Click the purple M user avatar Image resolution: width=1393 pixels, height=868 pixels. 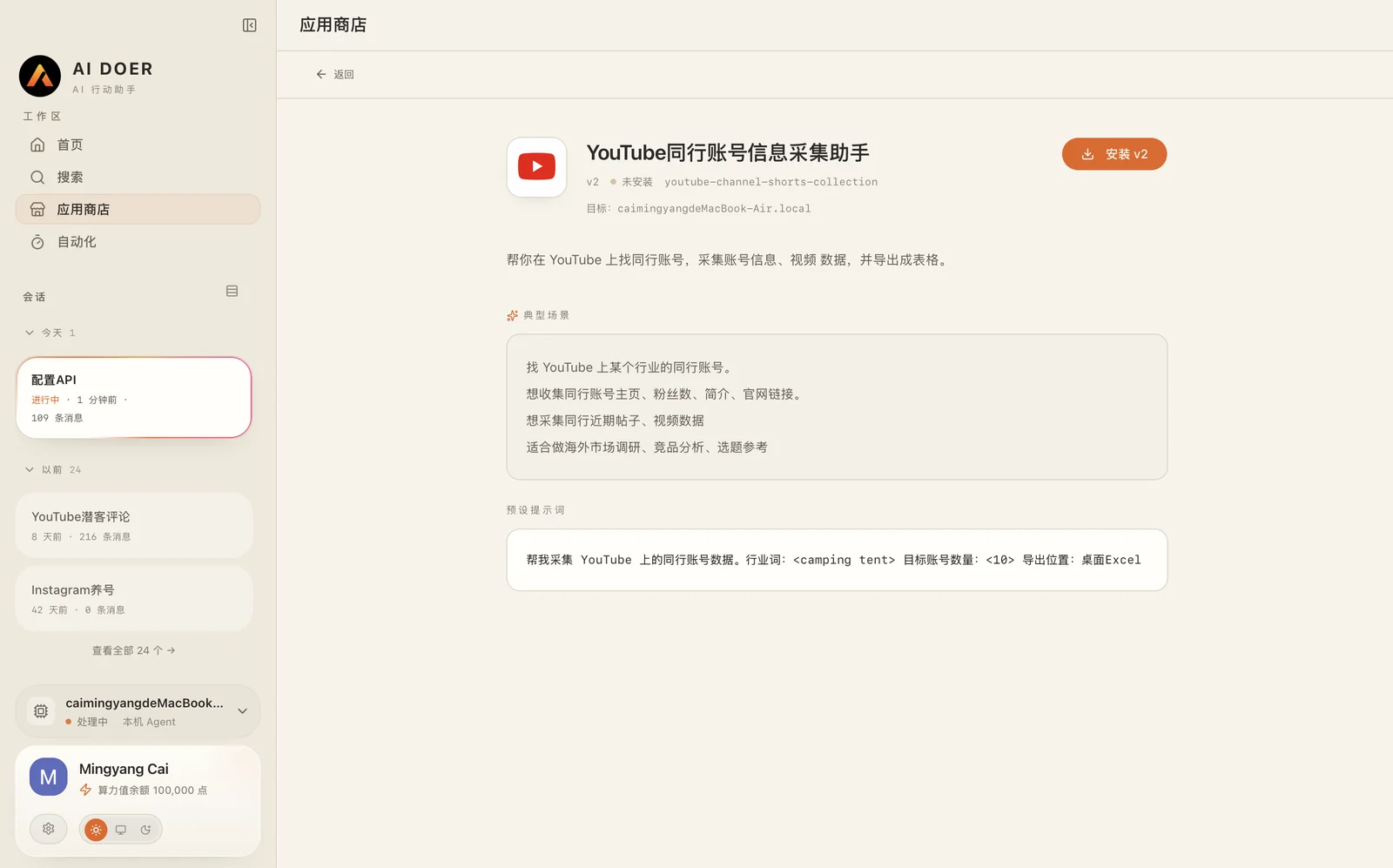click(x=49, y=777)
